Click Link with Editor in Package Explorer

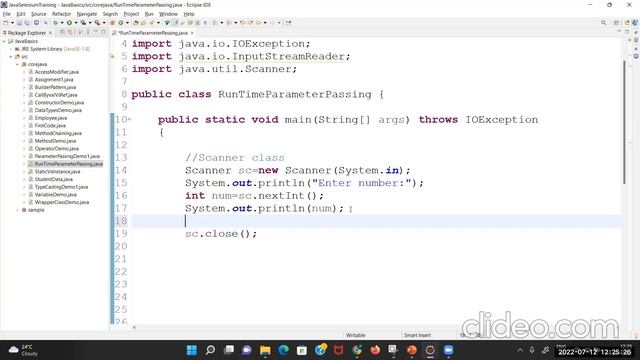tap(70, 32)
